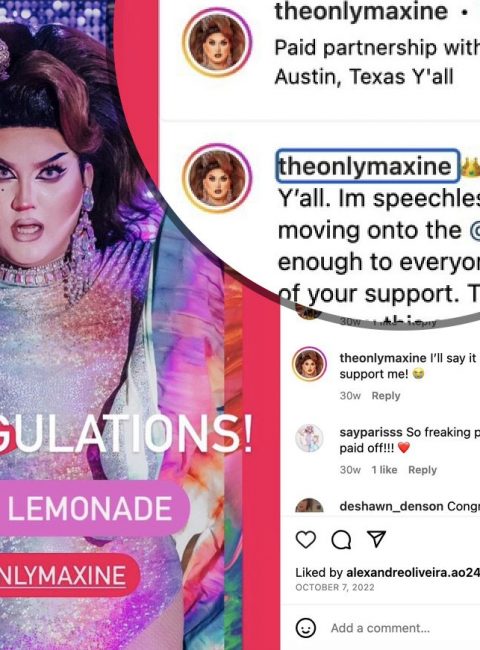
Task: Click the October 7, 2022 post date
Action: tap(335, 587)
